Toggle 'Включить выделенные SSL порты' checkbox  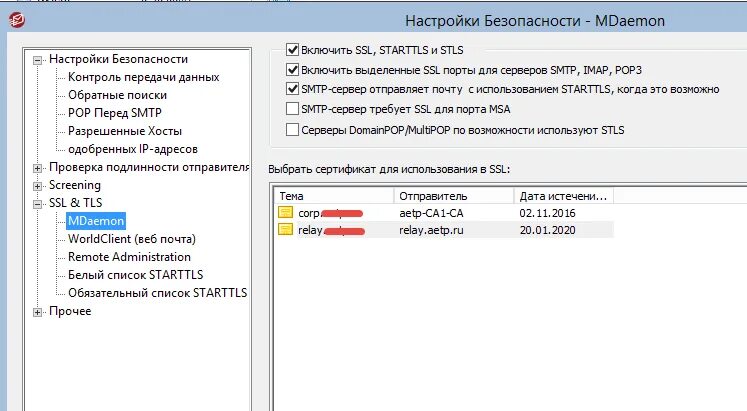click(x=292, y=70)
